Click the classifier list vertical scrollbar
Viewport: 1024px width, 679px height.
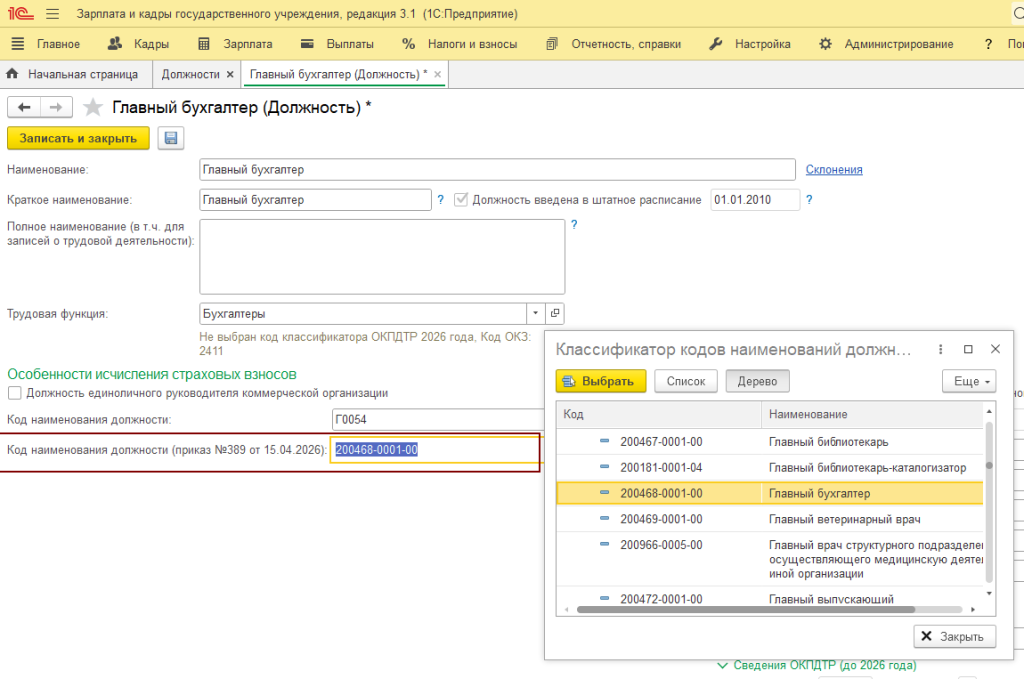[989, 503]
